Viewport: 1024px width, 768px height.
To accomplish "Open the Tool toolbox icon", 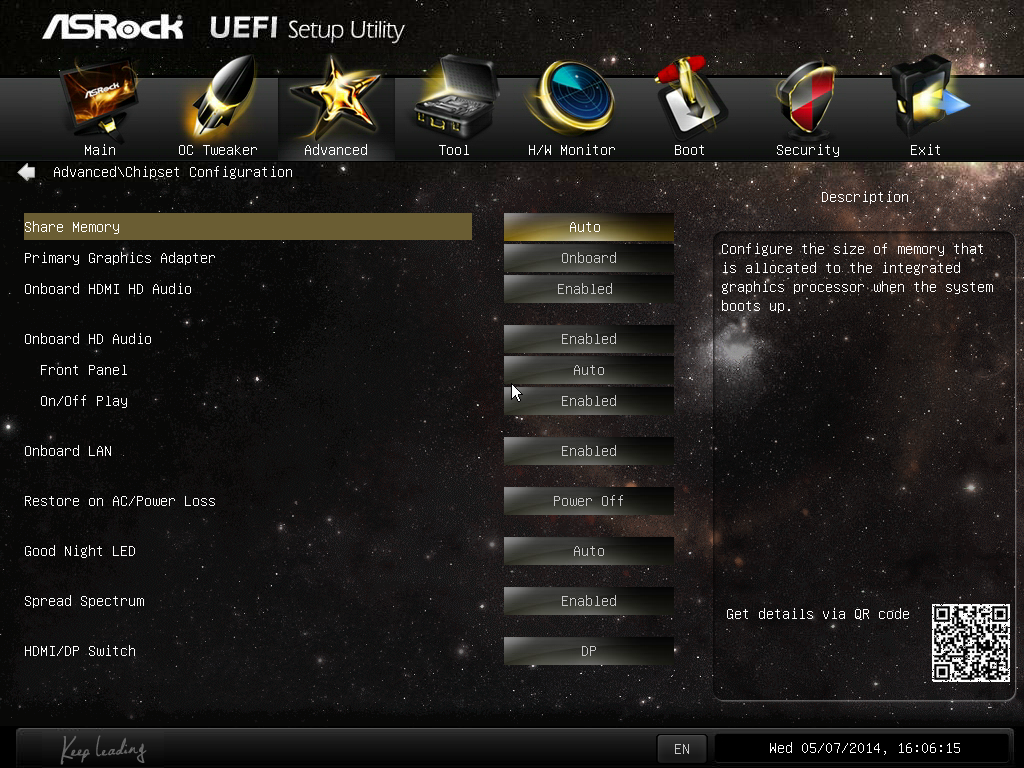I will tap(455, 98).
